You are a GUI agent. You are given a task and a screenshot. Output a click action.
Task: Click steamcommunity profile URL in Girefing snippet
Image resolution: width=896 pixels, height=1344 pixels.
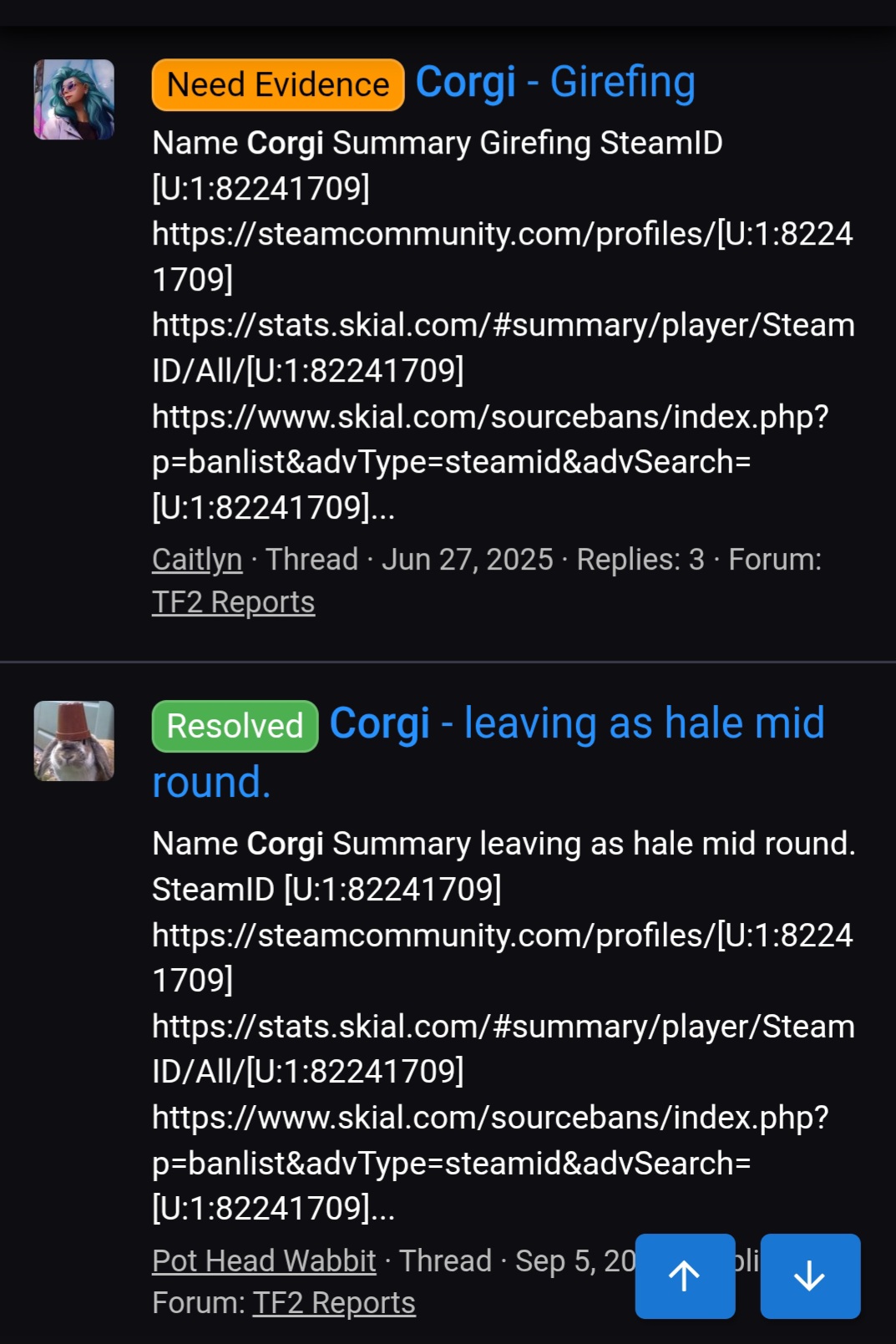click(503, 256)
